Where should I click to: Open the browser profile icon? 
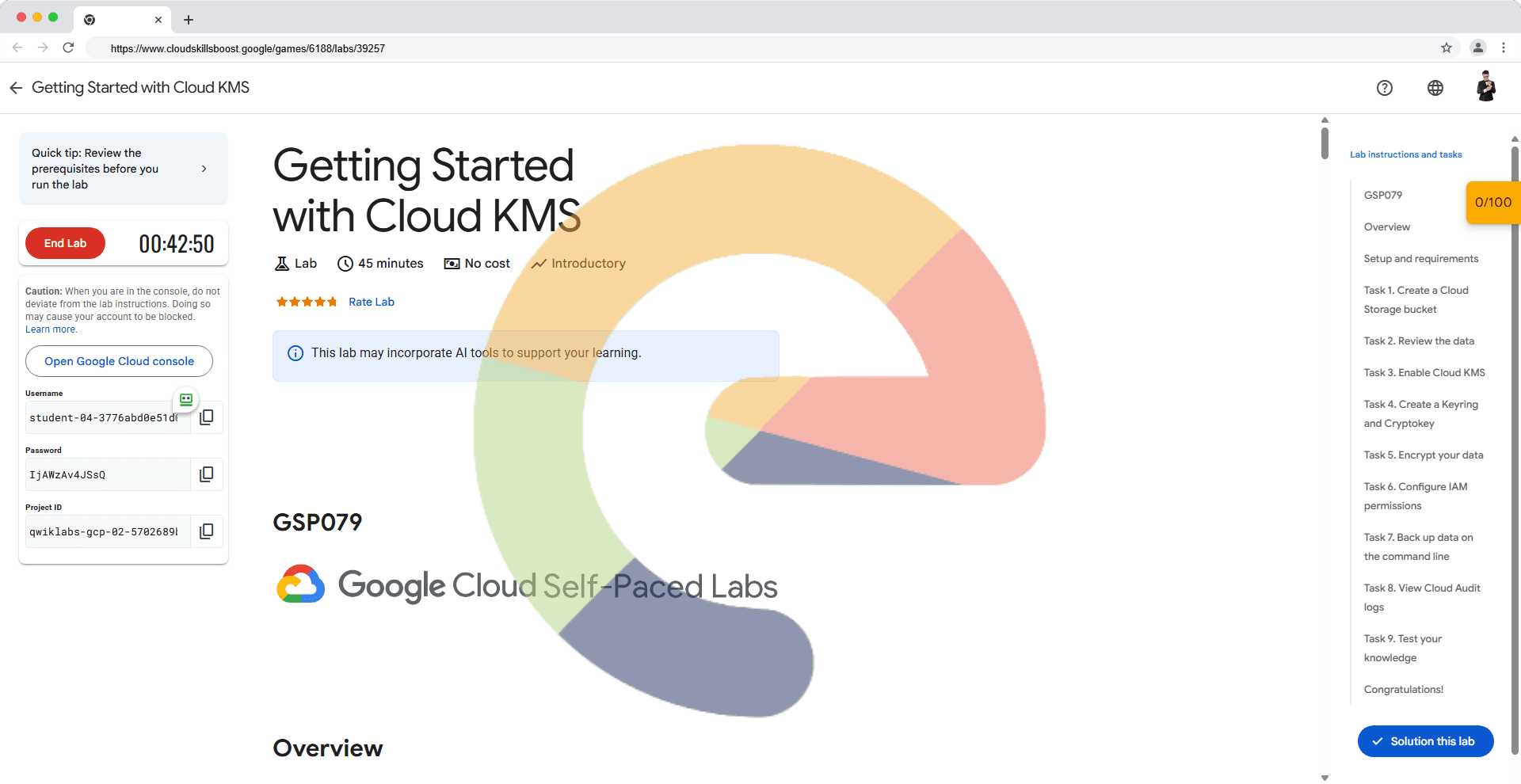[x=1478, y=48]
